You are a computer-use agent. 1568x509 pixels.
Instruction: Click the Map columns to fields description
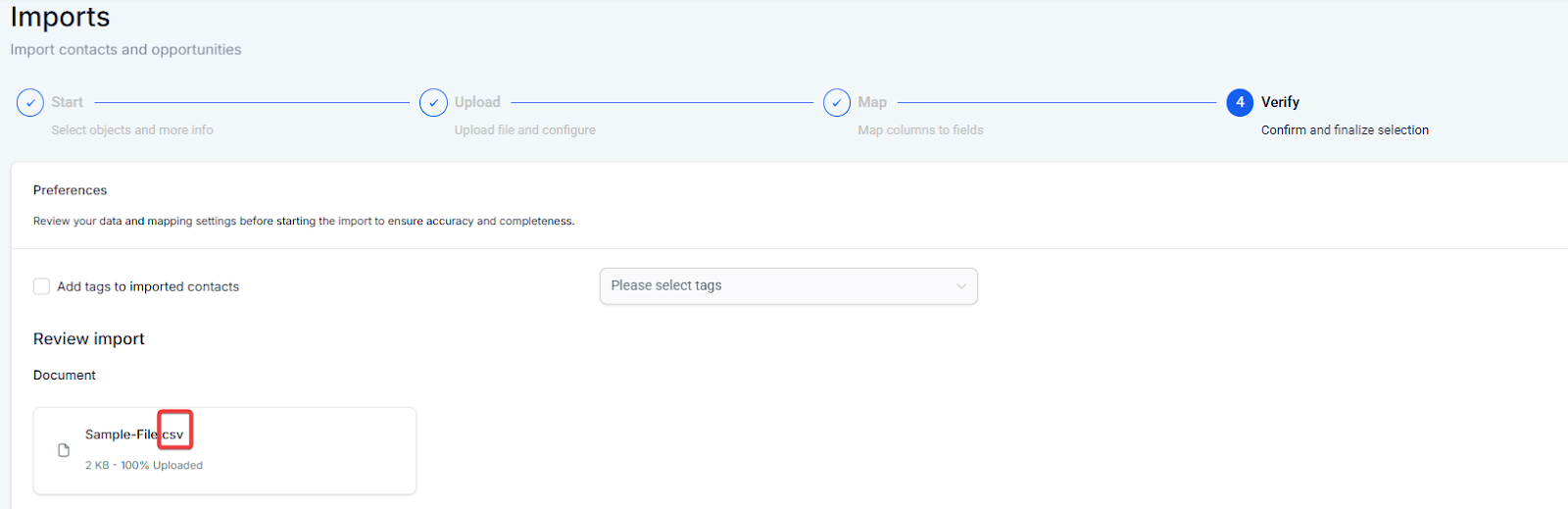[920, 129]
